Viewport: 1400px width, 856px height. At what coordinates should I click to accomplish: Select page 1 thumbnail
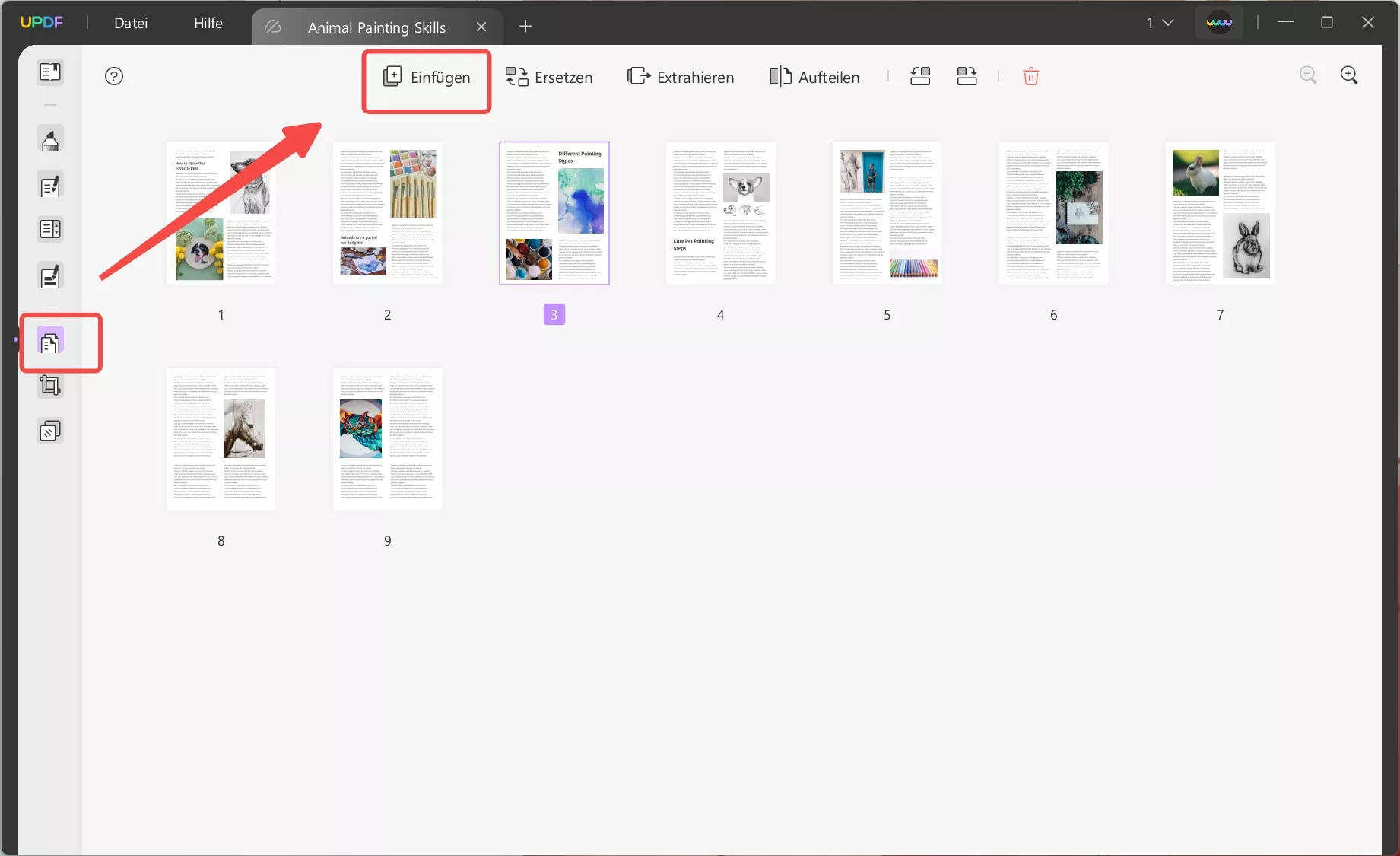coord(221,213)
